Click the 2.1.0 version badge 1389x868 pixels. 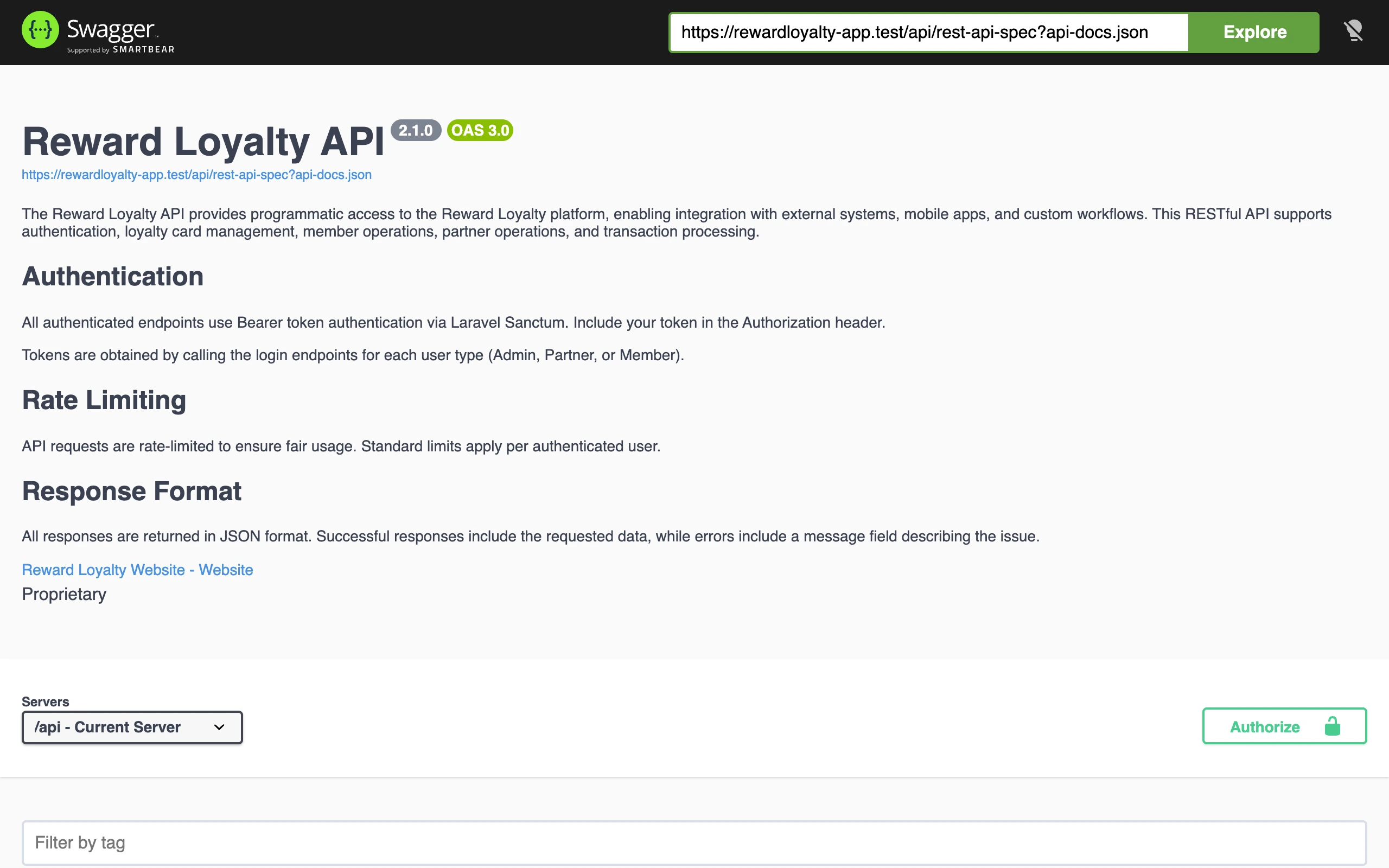[416, 130]
